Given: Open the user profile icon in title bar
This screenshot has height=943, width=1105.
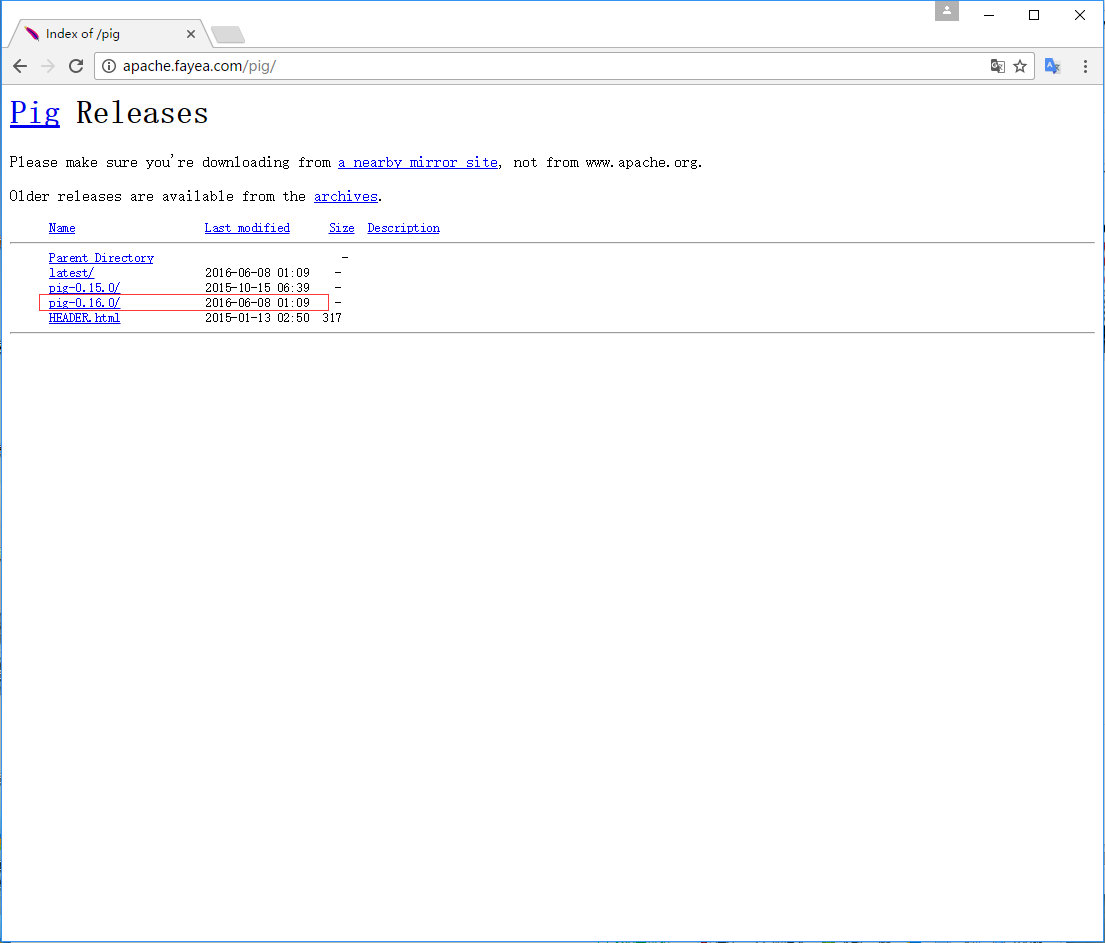Looking at the screenshot, I should (x=946, y=11).
